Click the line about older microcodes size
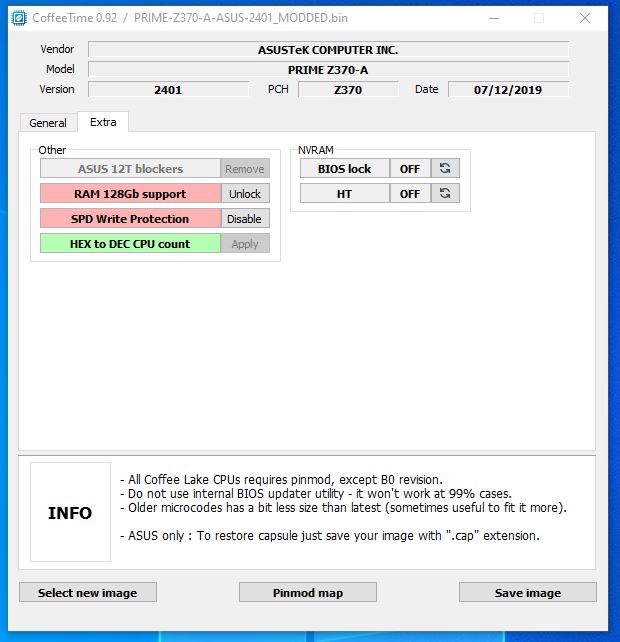 pyautogui.click(x=343, y=508)
